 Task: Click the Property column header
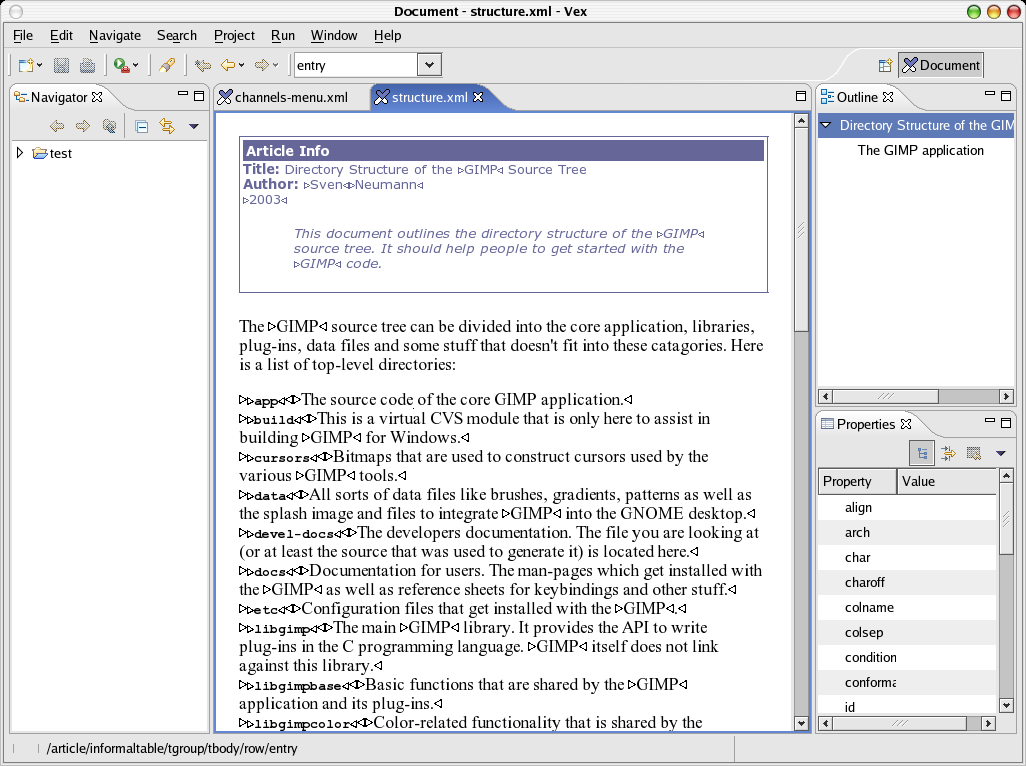[857, 481]
